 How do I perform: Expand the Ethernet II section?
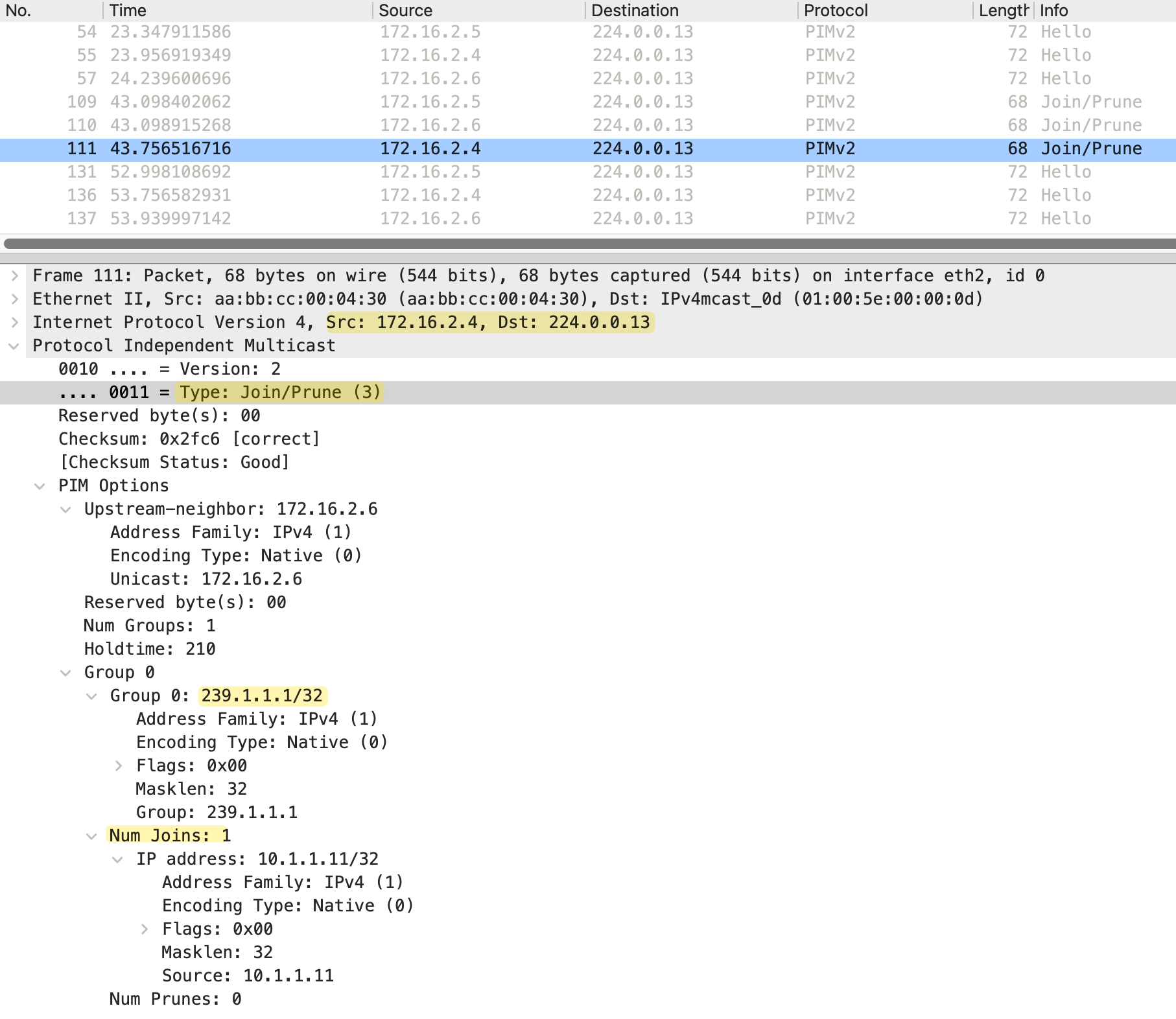click(x=14, y=299)
